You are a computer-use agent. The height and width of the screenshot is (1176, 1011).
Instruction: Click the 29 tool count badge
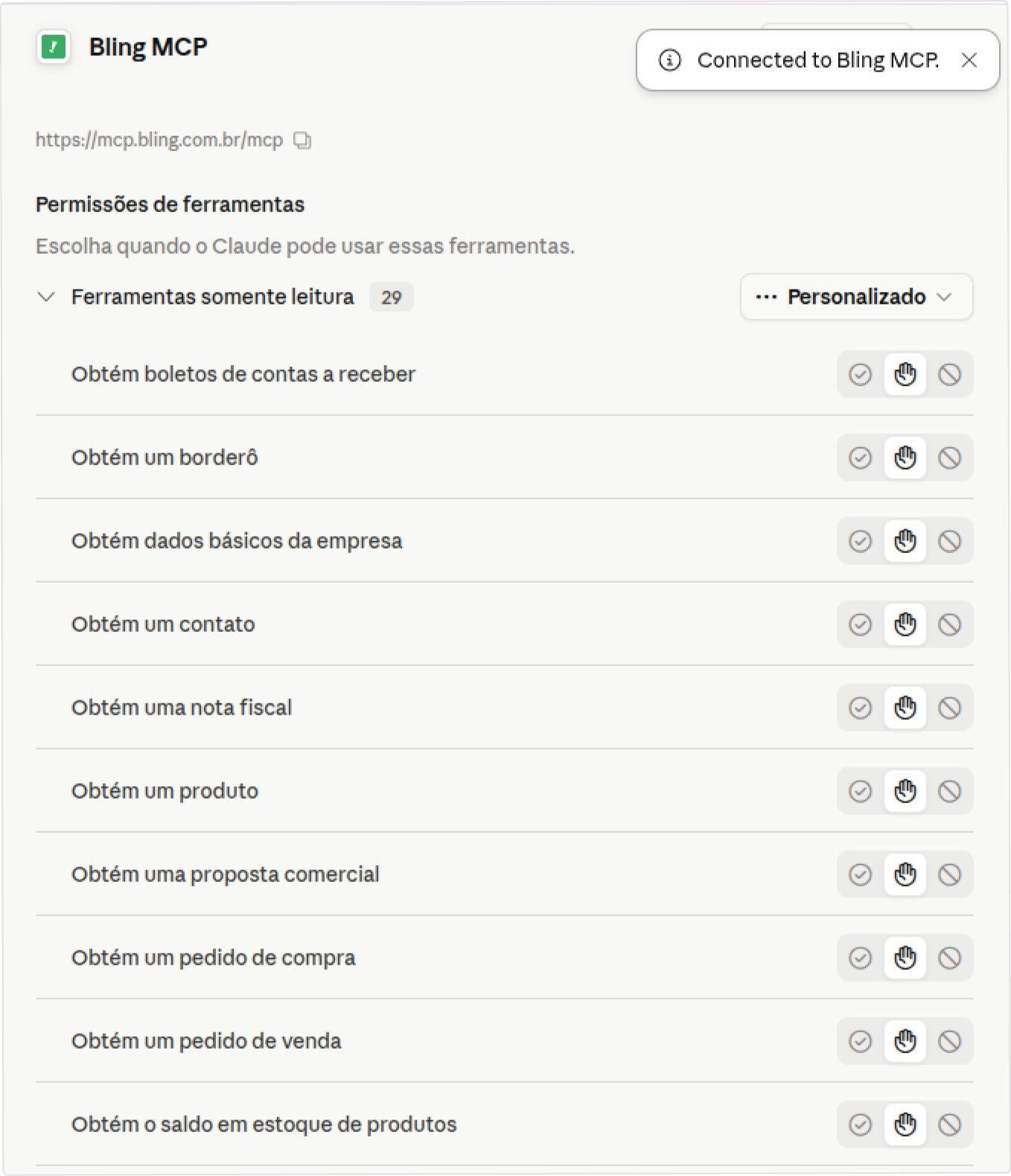[392, 298]
